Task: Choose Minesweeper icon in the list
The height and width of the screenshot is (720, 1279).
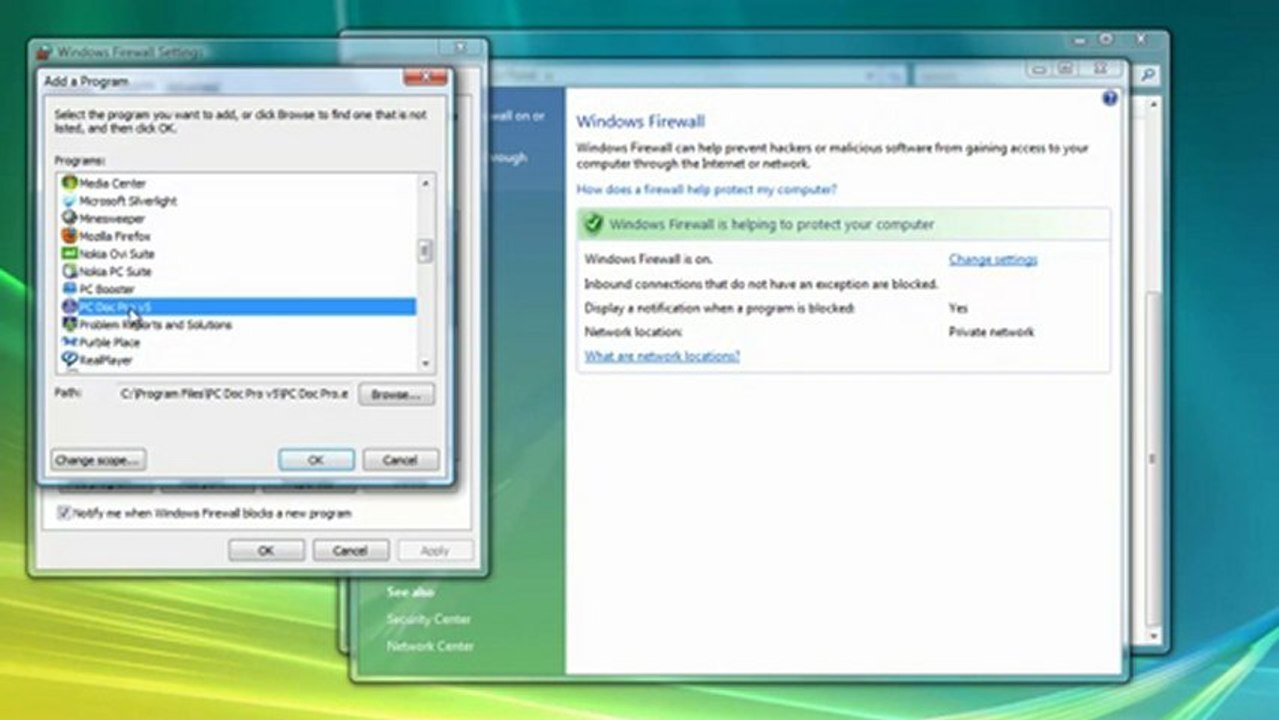Action: [x=69, y=218]
